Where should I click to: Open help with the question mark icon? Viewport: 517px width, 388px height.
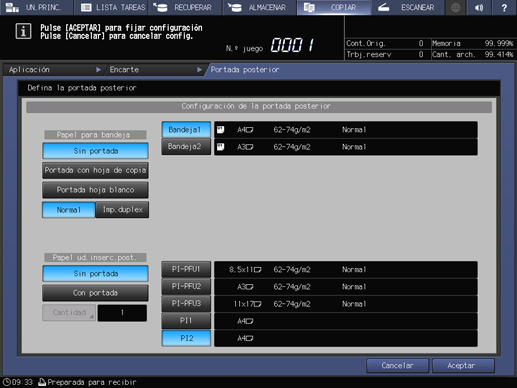click(504, 7)
